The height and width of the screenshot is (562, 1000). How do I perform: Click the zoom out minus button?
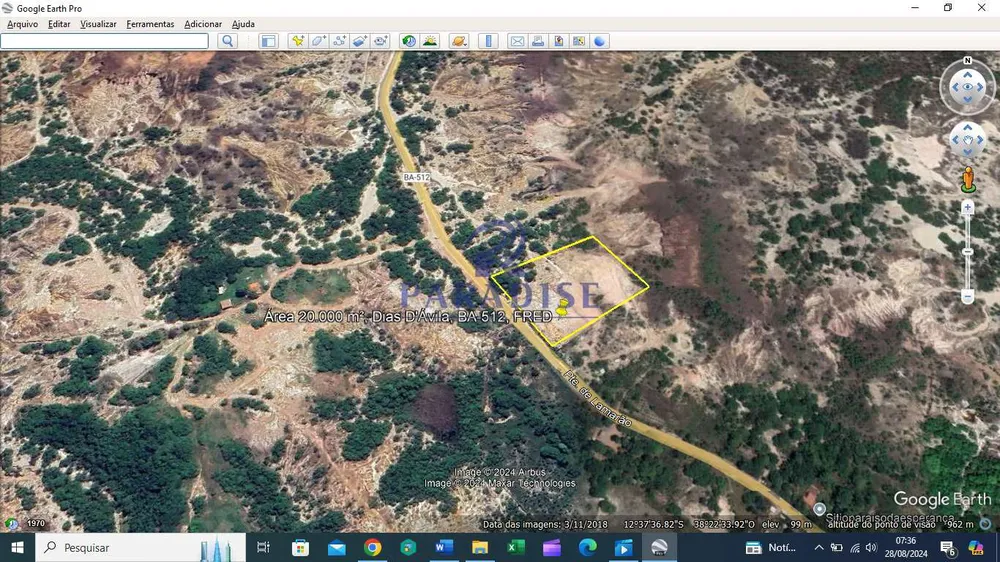click(x=967, y=297)
